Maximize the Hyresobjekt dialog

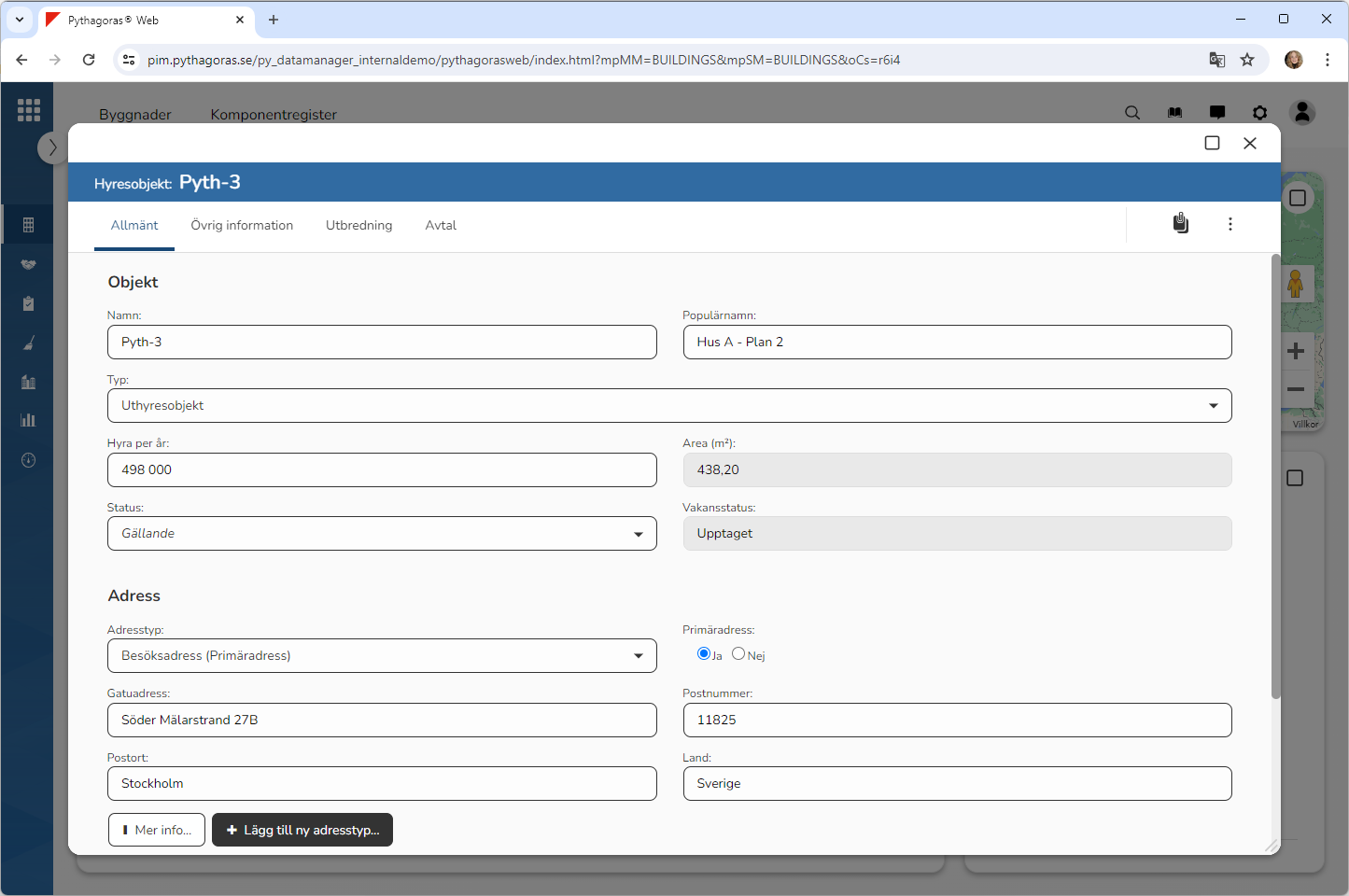pos(1212,143)
